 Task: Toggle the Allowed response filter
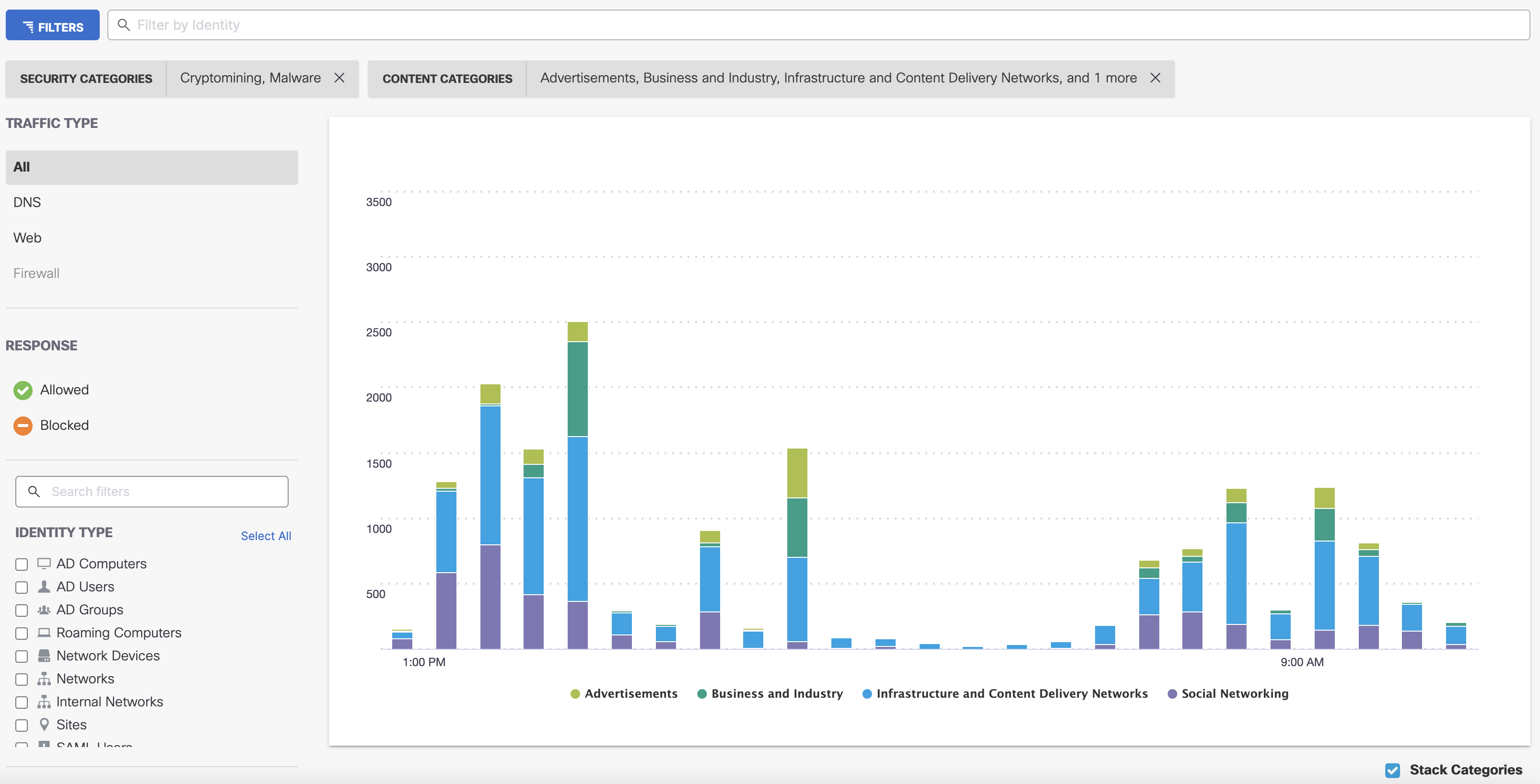click(x=64, y=390)
